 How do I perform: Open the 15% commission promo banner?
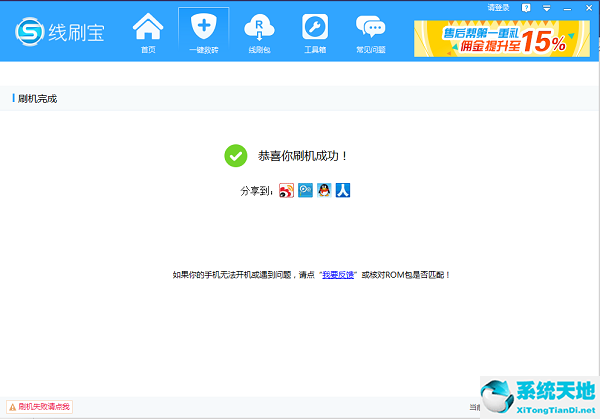pyautogui.click(x=502, y=39)
